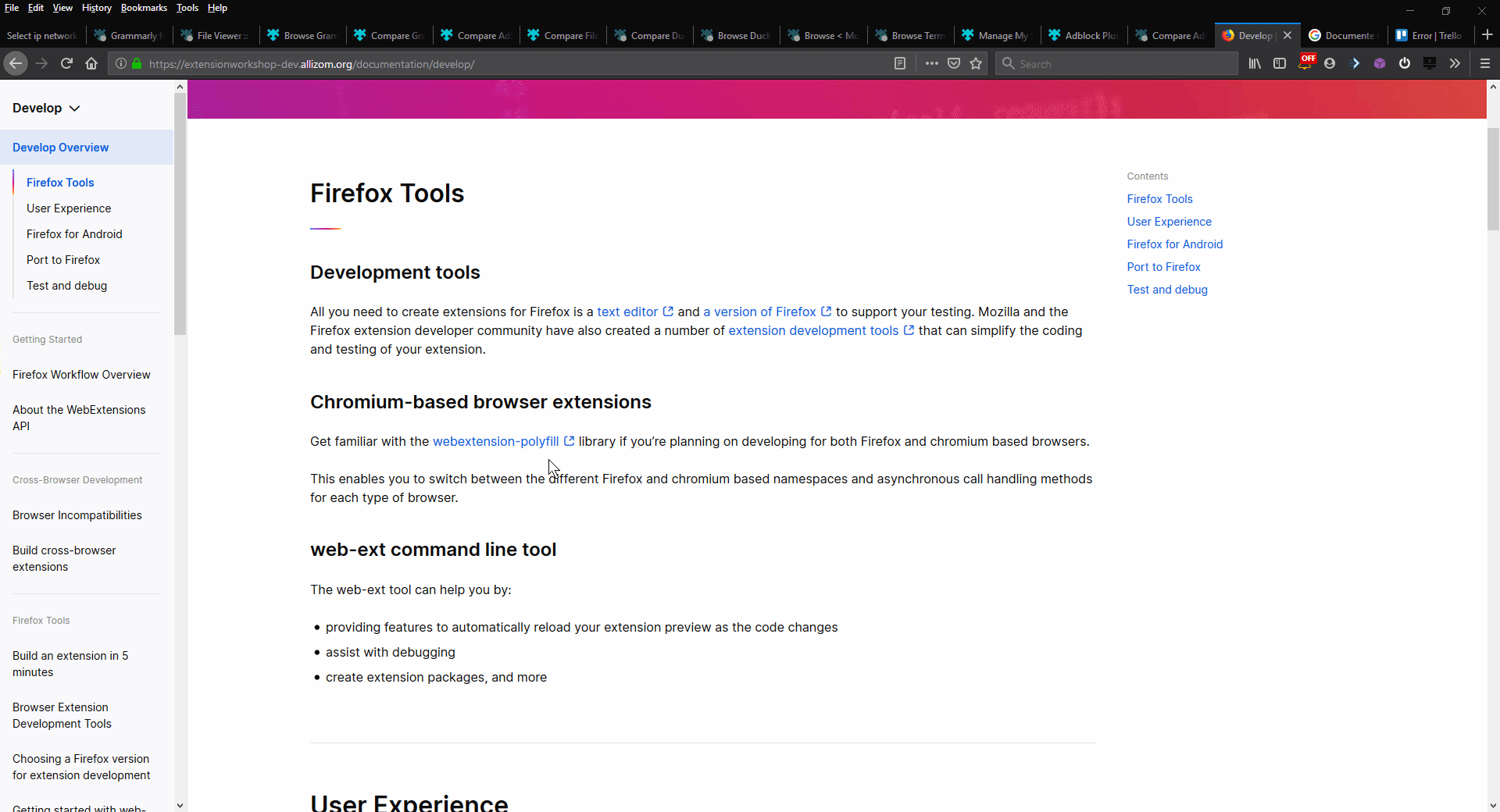Open the page actions ellipsis menu
The image size is (1500, 812).
tap(931, 63)
